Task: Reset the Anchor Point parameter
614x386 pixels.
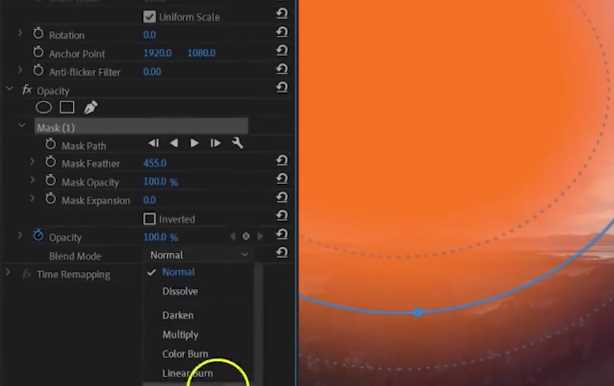Action: click(x=282, y=51)
